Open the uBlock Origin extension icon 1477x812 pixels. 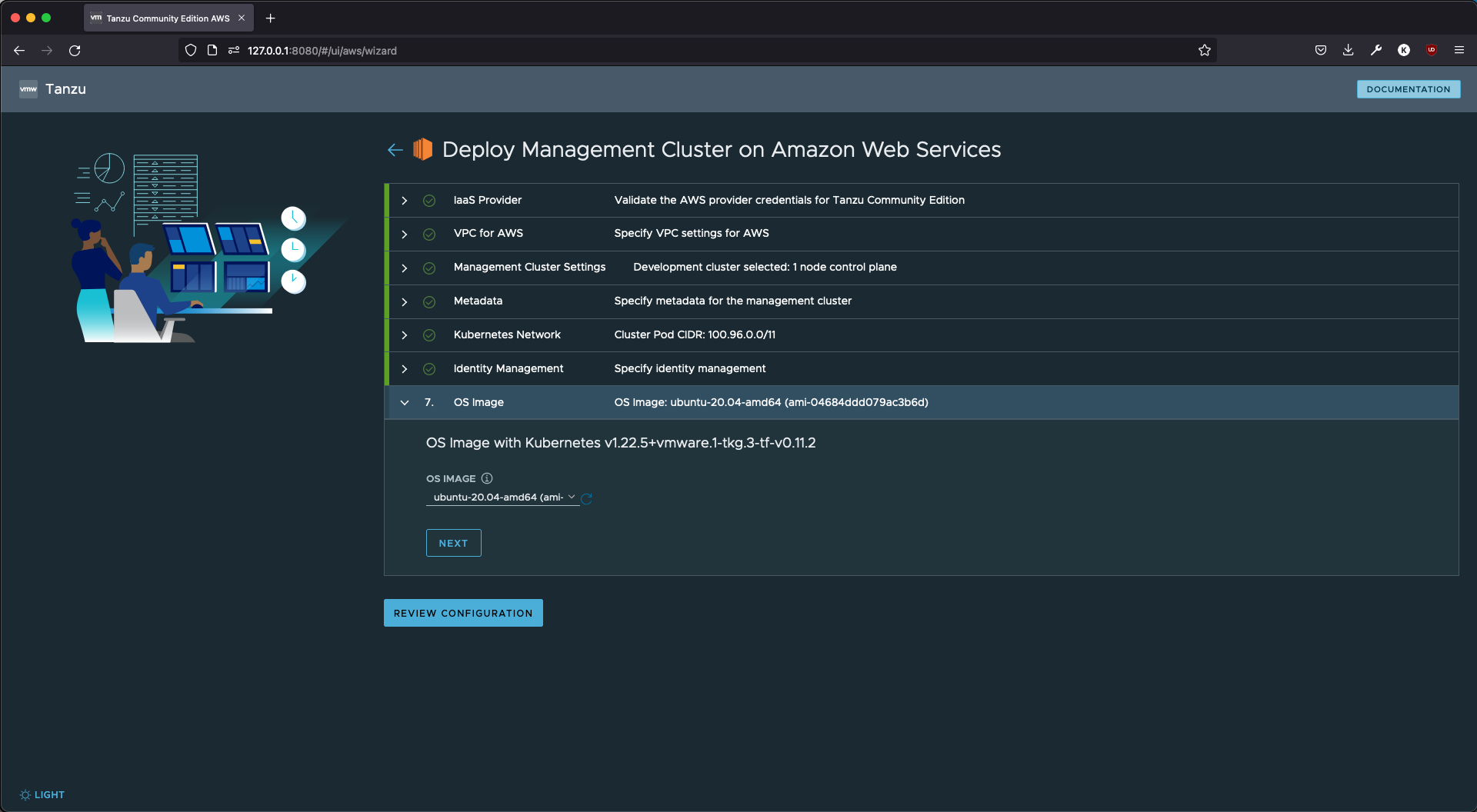[x=1432, y=51]
